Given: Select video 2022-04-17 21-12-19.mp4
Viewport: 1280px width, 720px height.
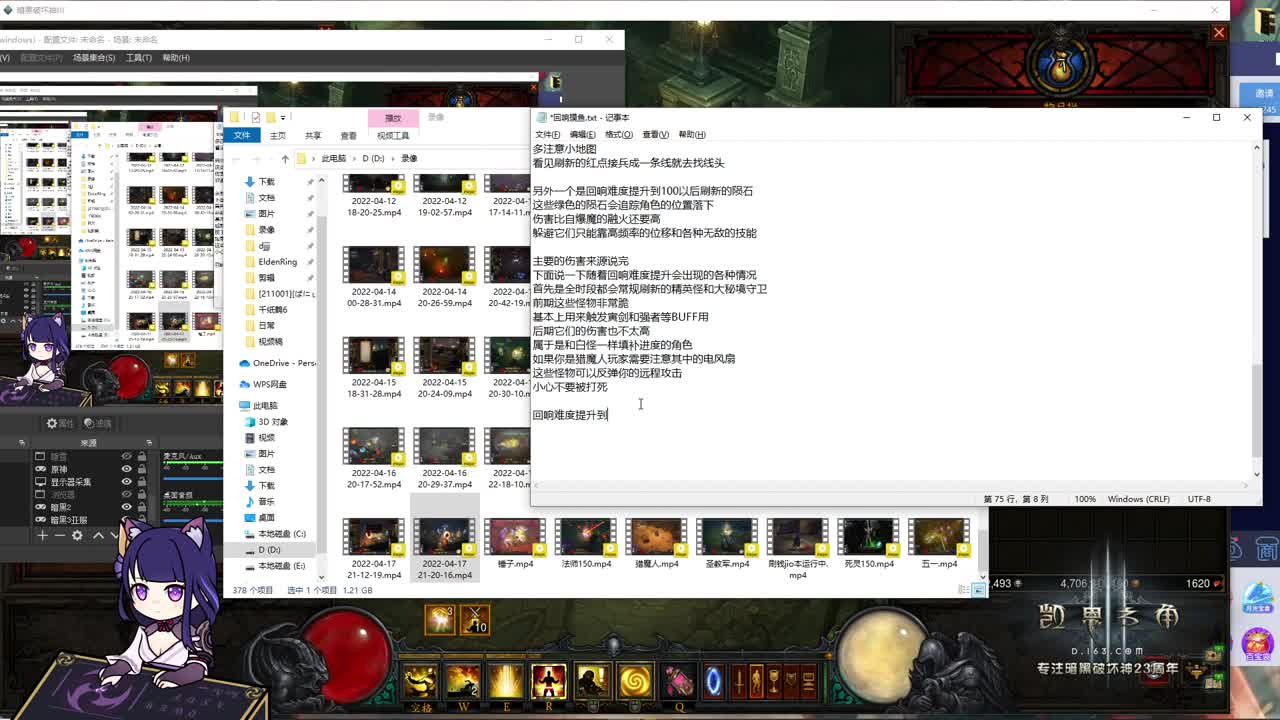Looking at the screenshot, I should pos(374,548).
